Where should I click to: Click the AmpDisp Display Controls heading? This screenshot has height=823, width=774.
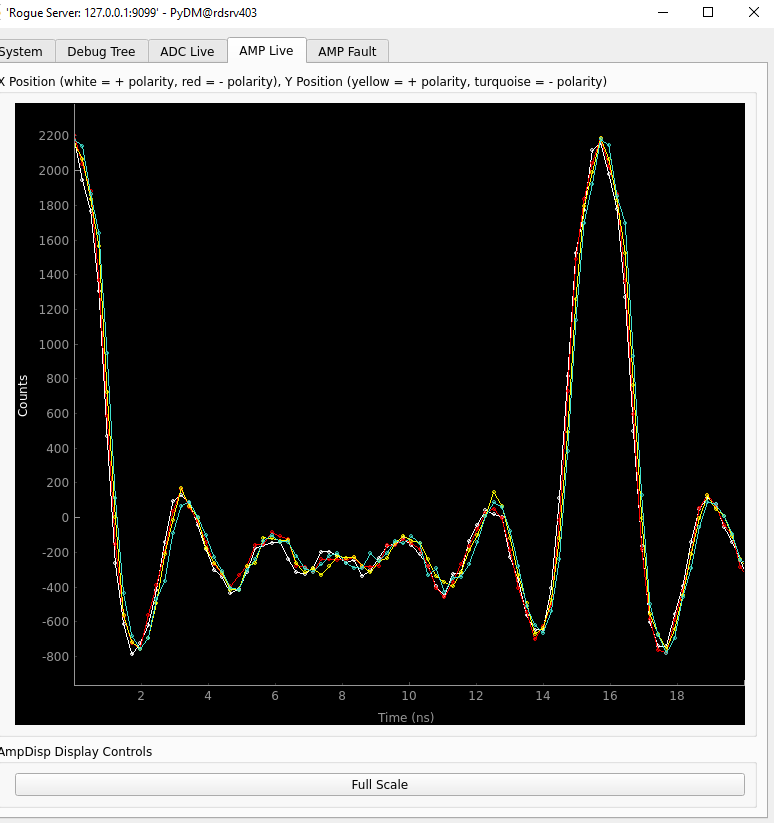pyautogui.click(x=76, y=751)
